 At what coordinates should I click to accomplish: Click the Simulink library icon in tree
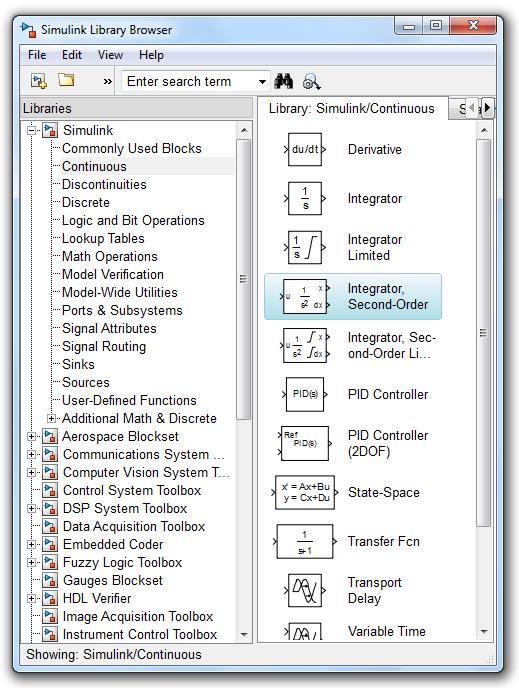(50, 130)
